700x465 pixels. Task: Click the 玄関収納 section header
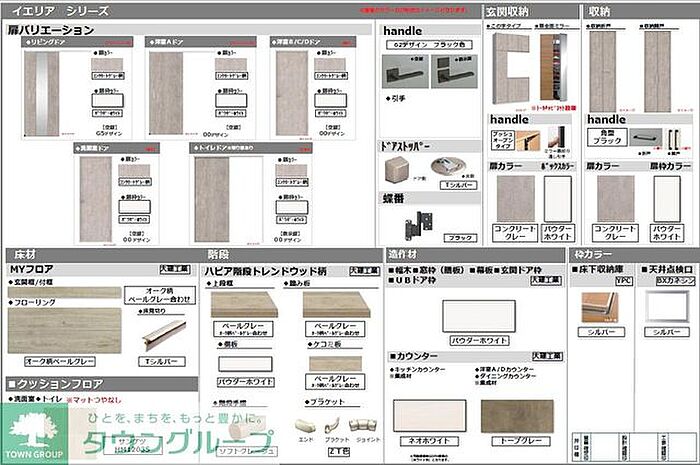(x=508, y=10)
